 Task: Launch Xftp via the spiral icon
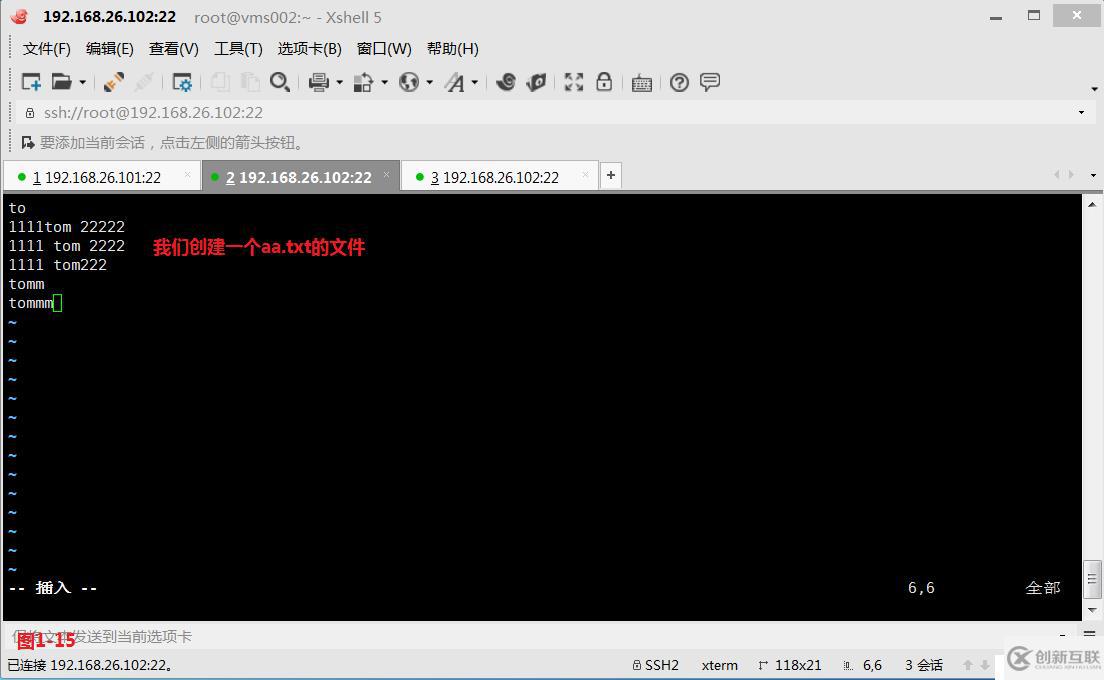coord(506,82)
